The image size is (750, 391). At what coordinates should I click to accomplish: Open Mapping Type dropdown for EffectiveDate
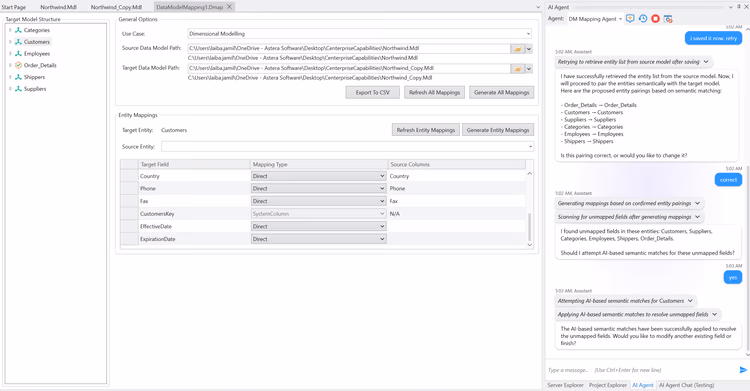tap(382, 226)
